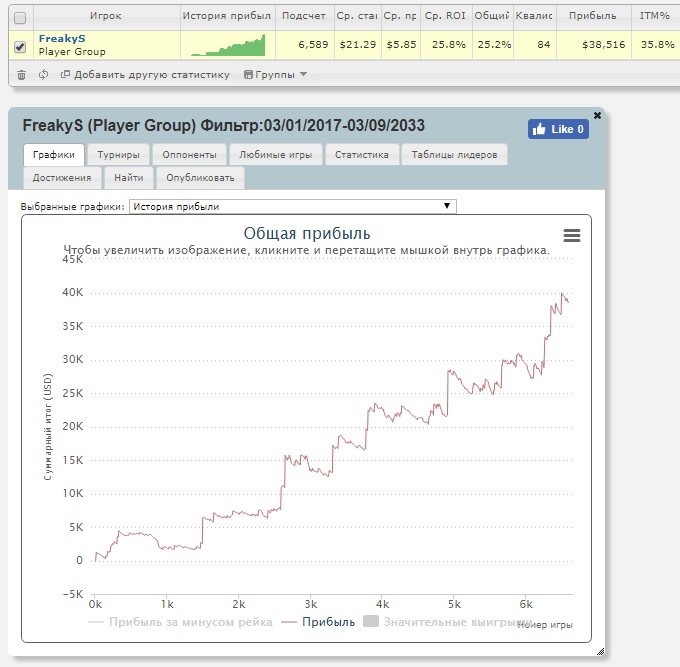This screenshot has height=667, width=680.
Task: Open the История прибыли chart dropdown
Action: coord(293,206)
